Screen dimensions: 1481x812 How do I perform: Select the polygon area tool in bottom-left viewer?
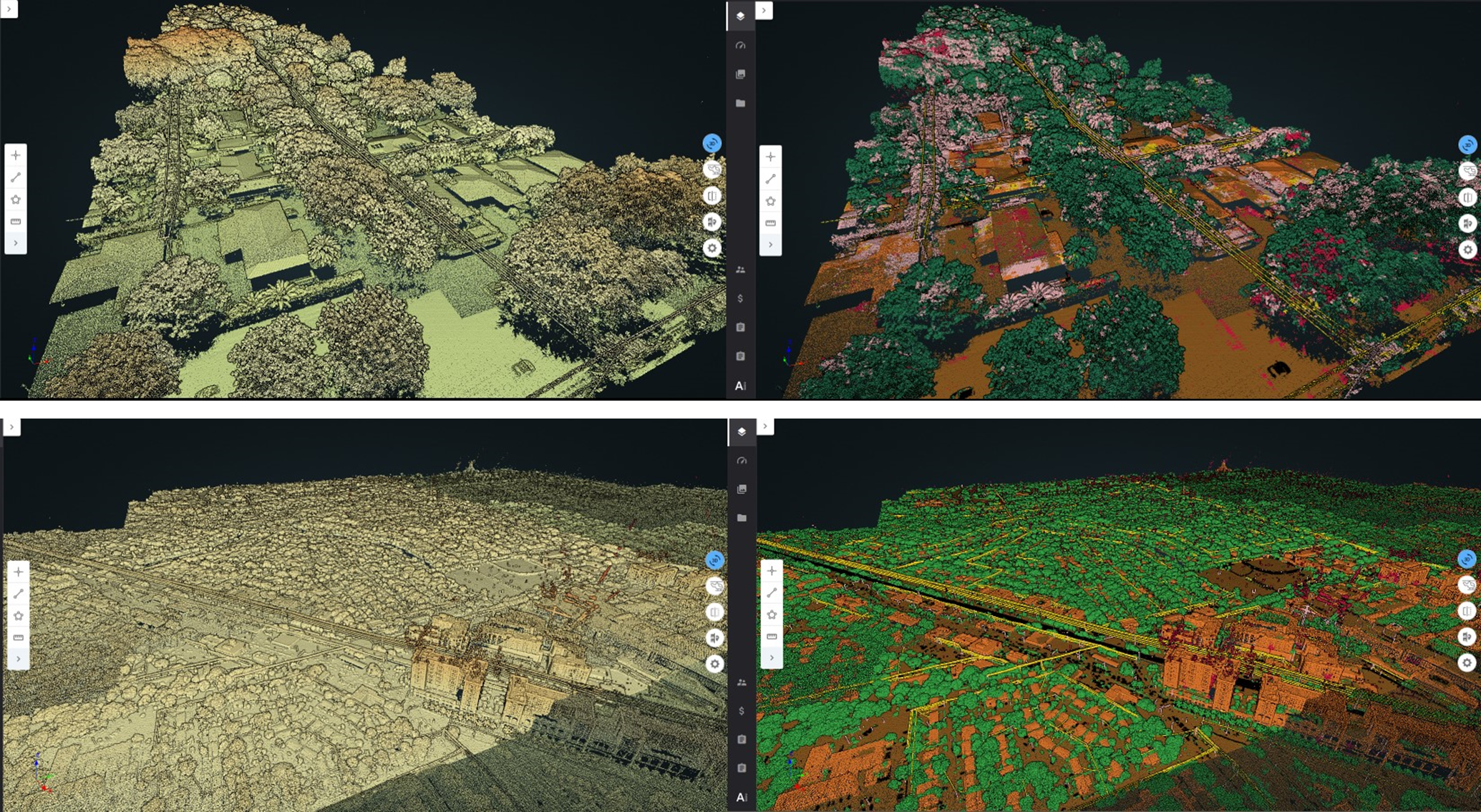tap(19, 616)
